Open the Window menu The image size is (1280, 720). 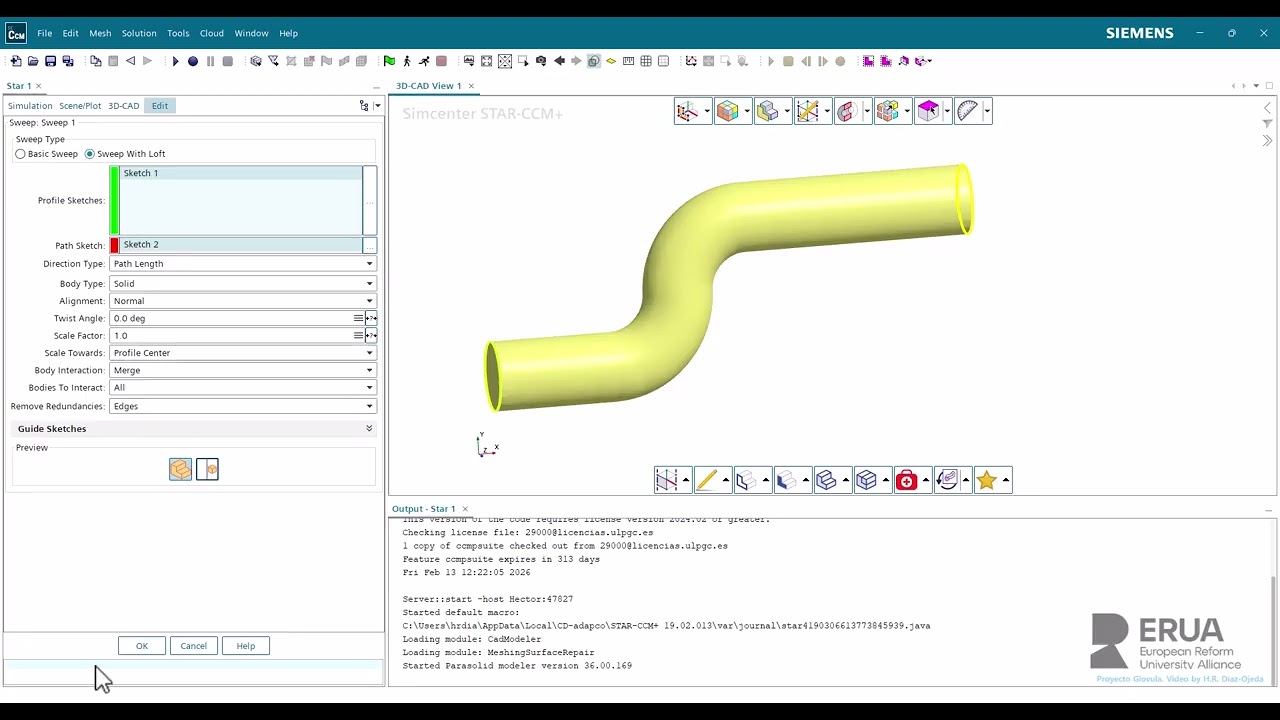pos(251,33)
